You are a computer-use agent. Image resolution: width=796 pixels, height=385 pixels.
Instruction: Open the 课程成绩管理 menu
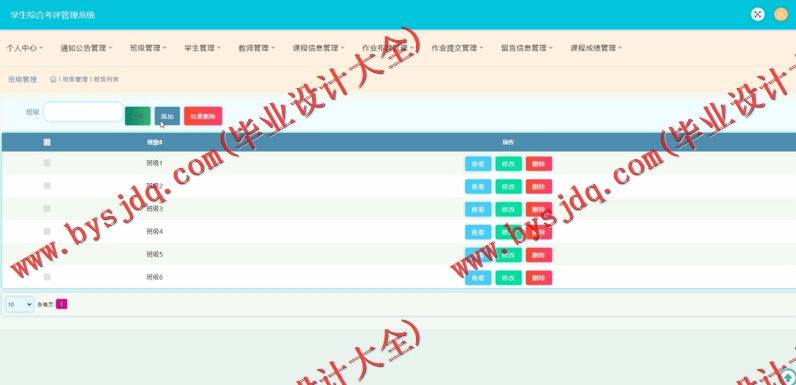(x=596, y=48)
